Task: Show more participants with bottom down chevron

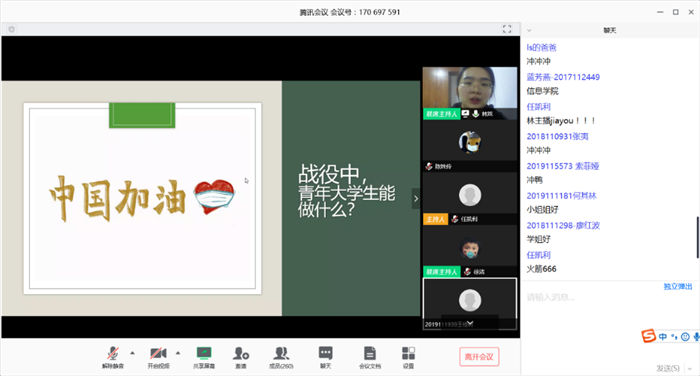Action: click(470, 323)
